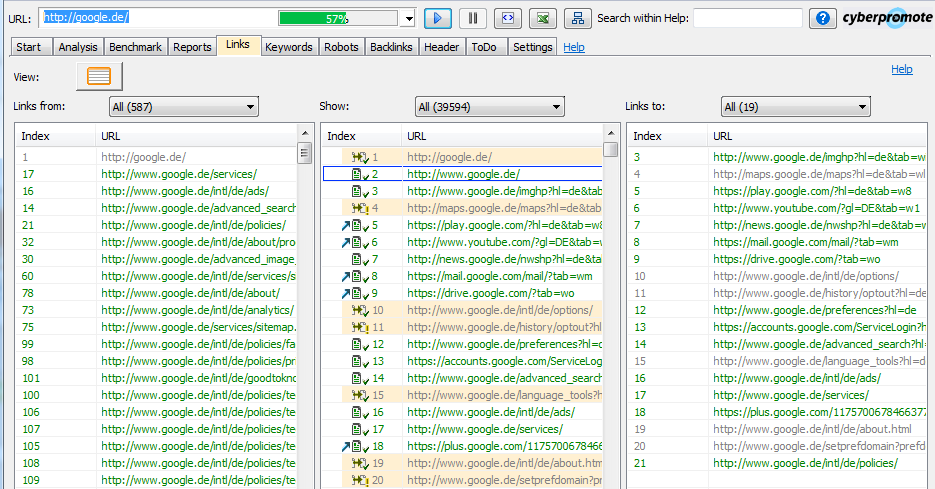Image resolution: width=935 pixels, height=489 pixels.
Task: Click page status icon beside index 2 in middle list
Action: coord(360,174)
